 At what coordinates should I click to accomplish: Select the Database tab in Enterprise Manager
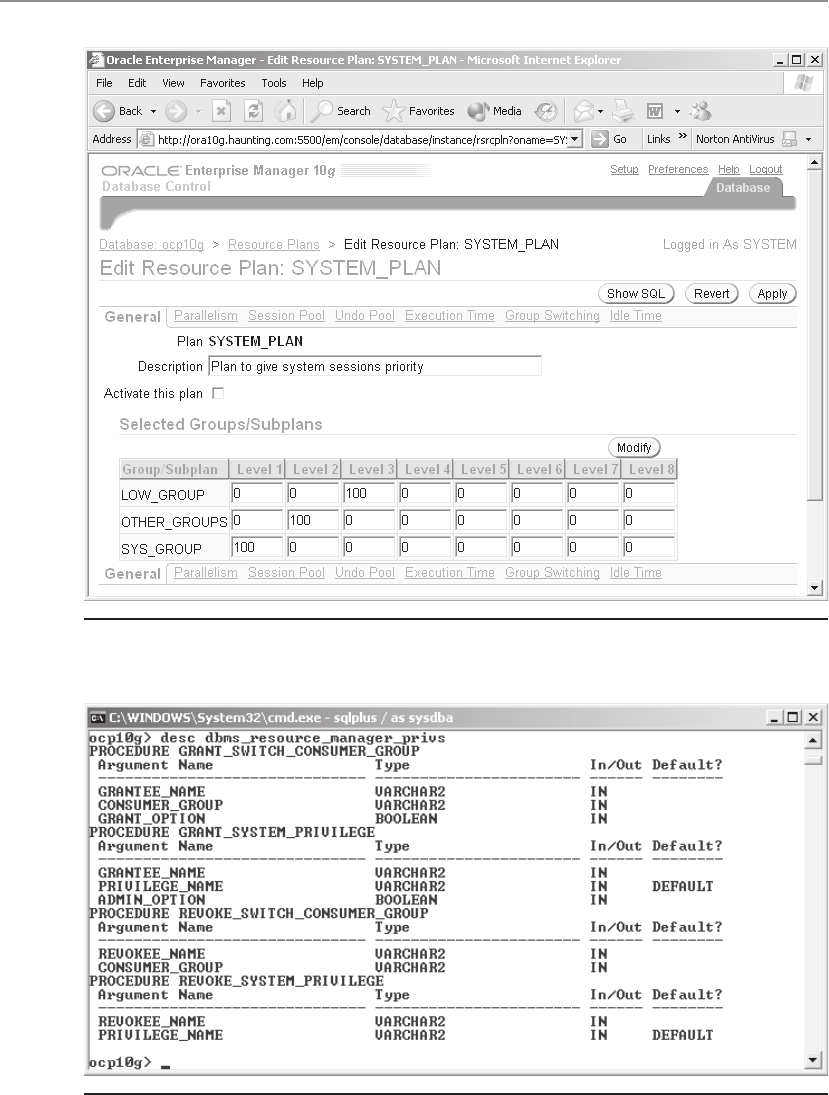click(x=742, y=188)
